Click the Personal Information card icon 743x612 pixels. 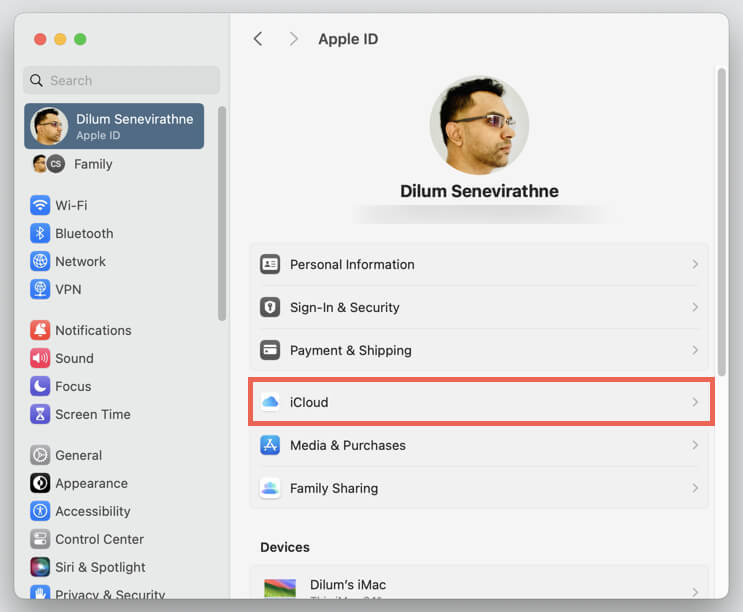[270, 264]
